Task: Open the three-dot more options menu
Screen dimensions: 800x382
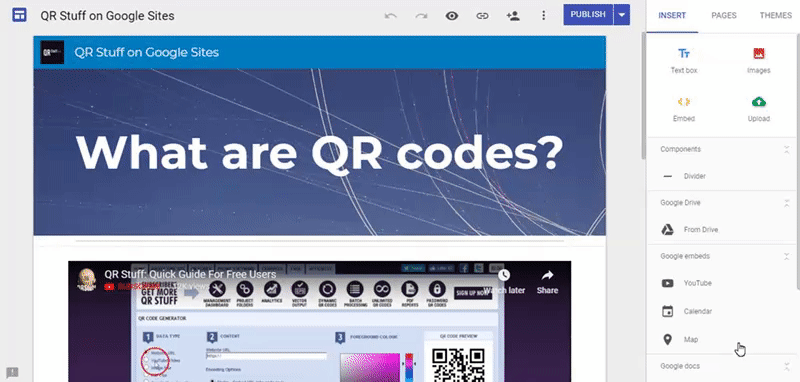Action: (543, 16)
